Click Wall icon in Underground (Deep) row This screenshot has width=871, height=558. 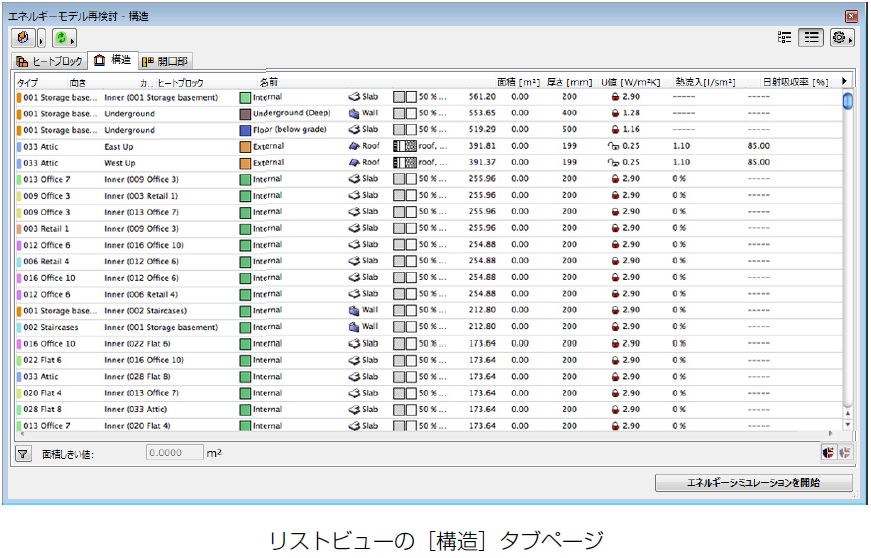354,113
